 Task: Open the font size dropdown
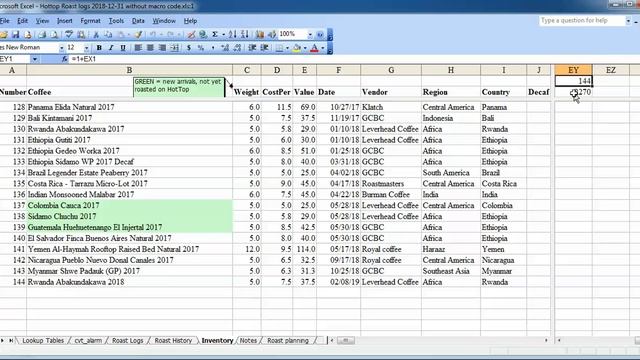point(87,48)
